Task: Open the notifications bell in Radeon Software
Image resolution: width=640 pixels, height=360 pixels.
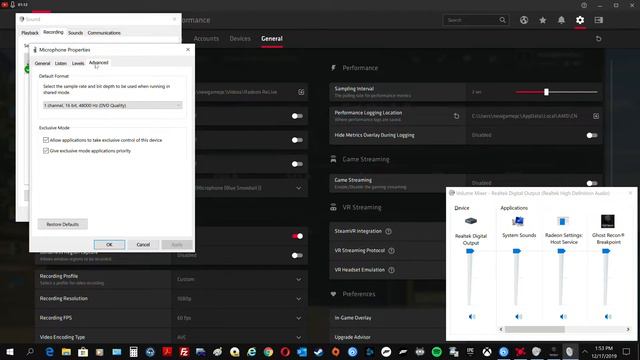Action: point(561,20)
